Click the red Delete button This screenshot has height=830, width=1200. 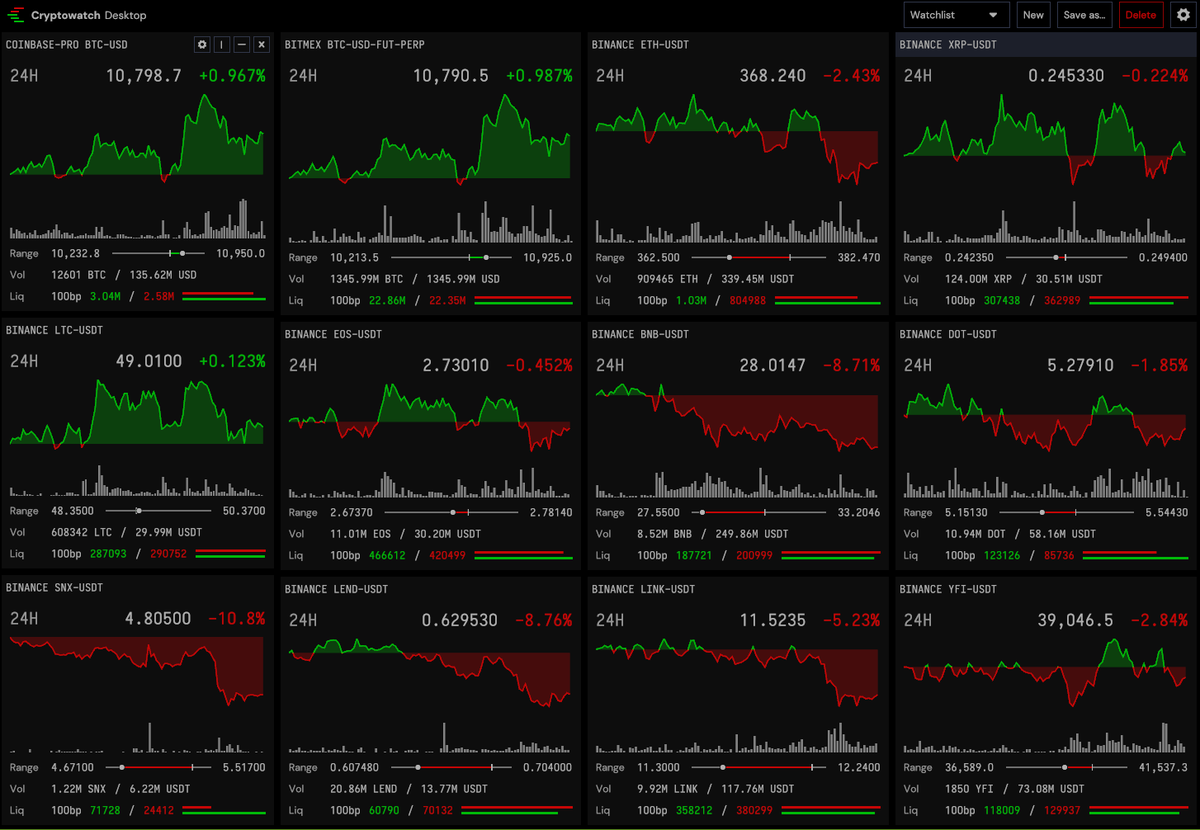click(1140, 15)
